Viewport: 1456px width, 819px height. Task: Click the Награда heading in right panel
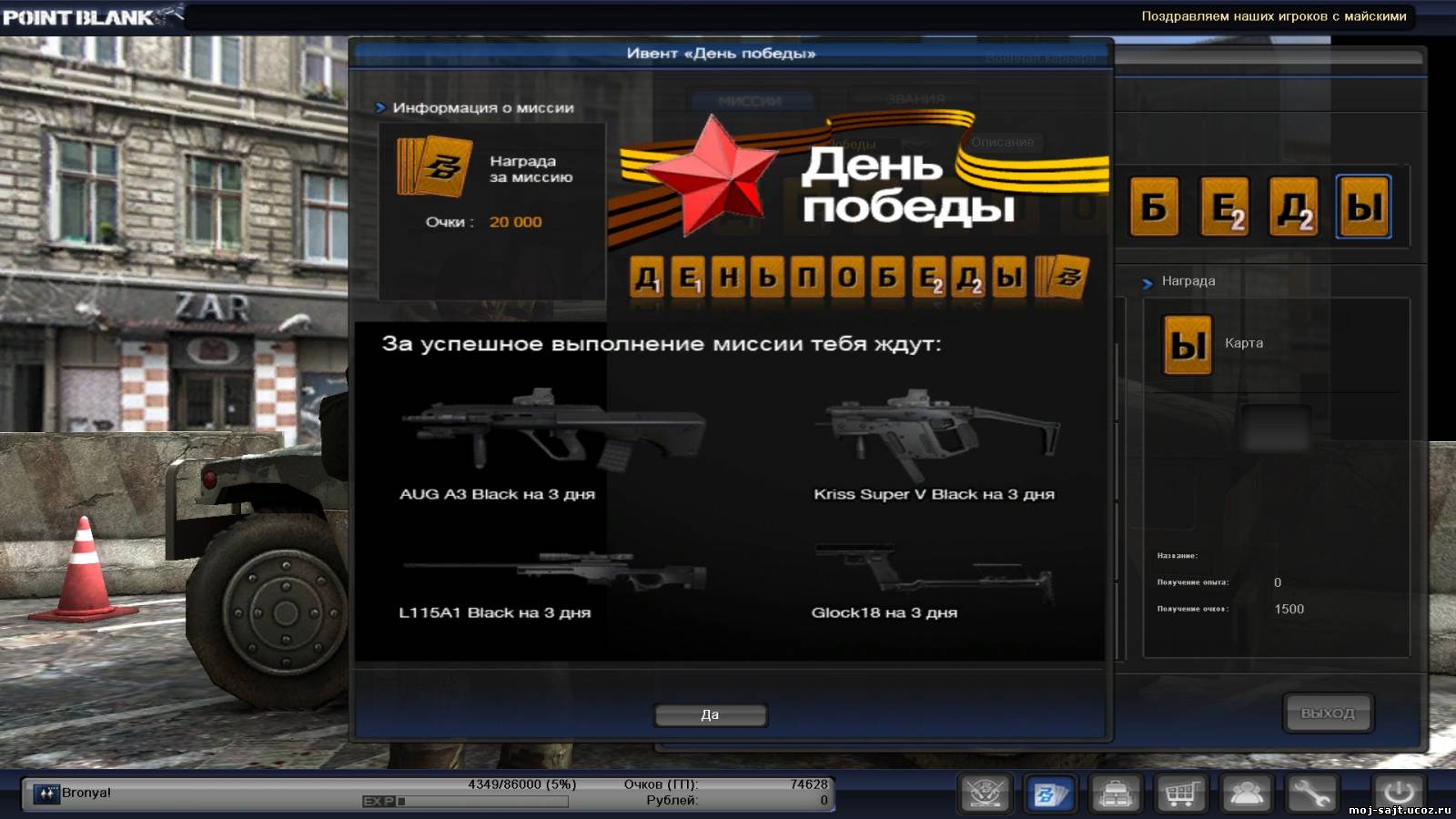tap(1188, 281)
